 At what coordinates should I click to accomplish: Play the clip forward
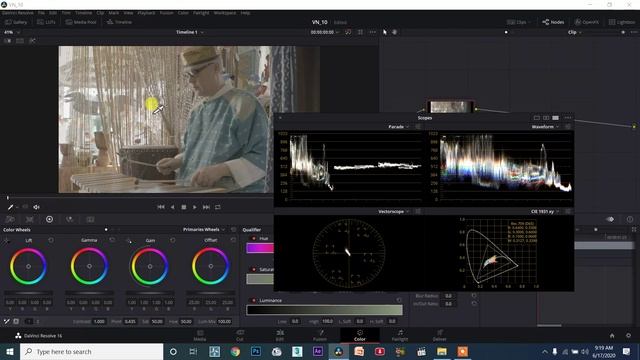pos(195,207)
